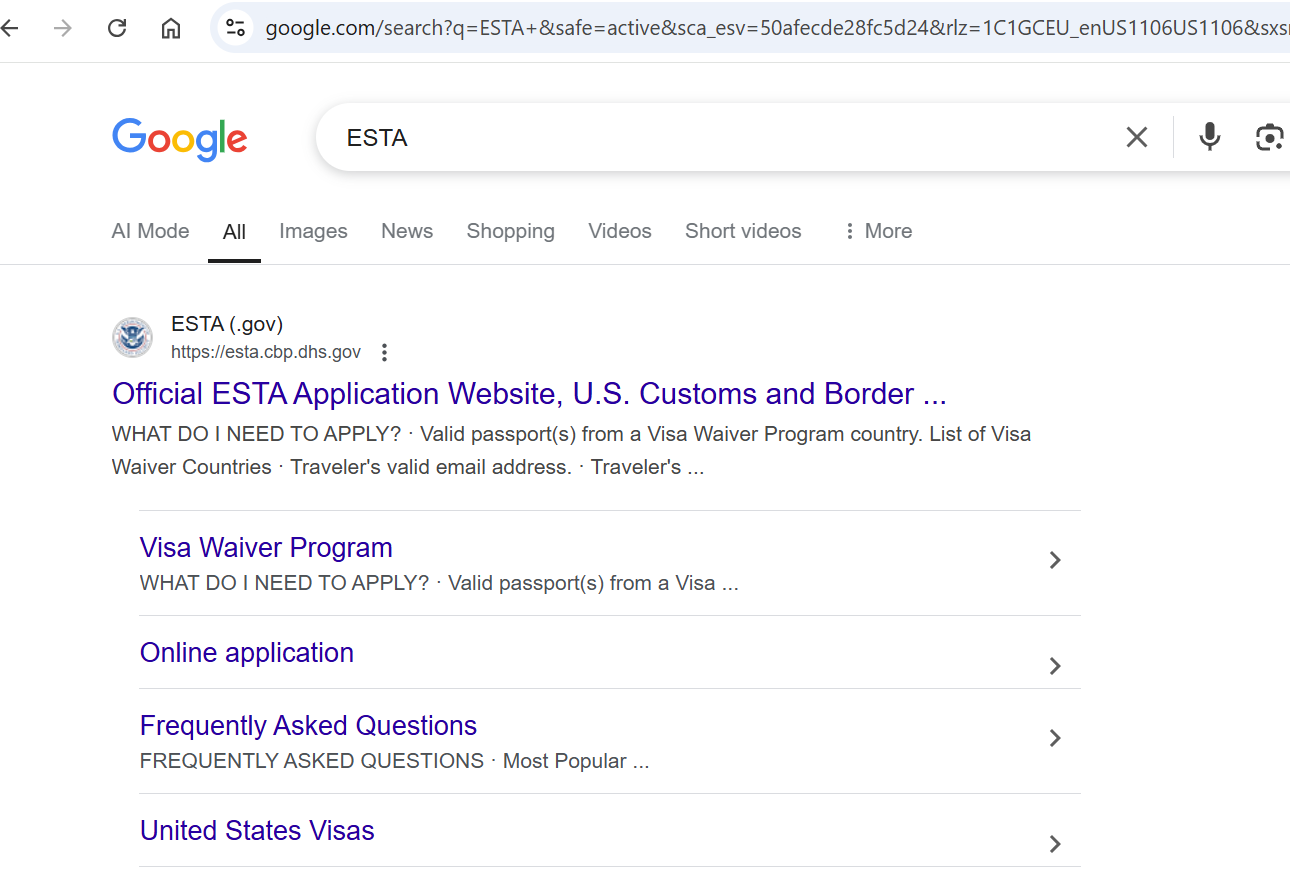Open the United States Visas sitelink
The height and width of the screenshot is (873, 1290).
tap(257, 831)
